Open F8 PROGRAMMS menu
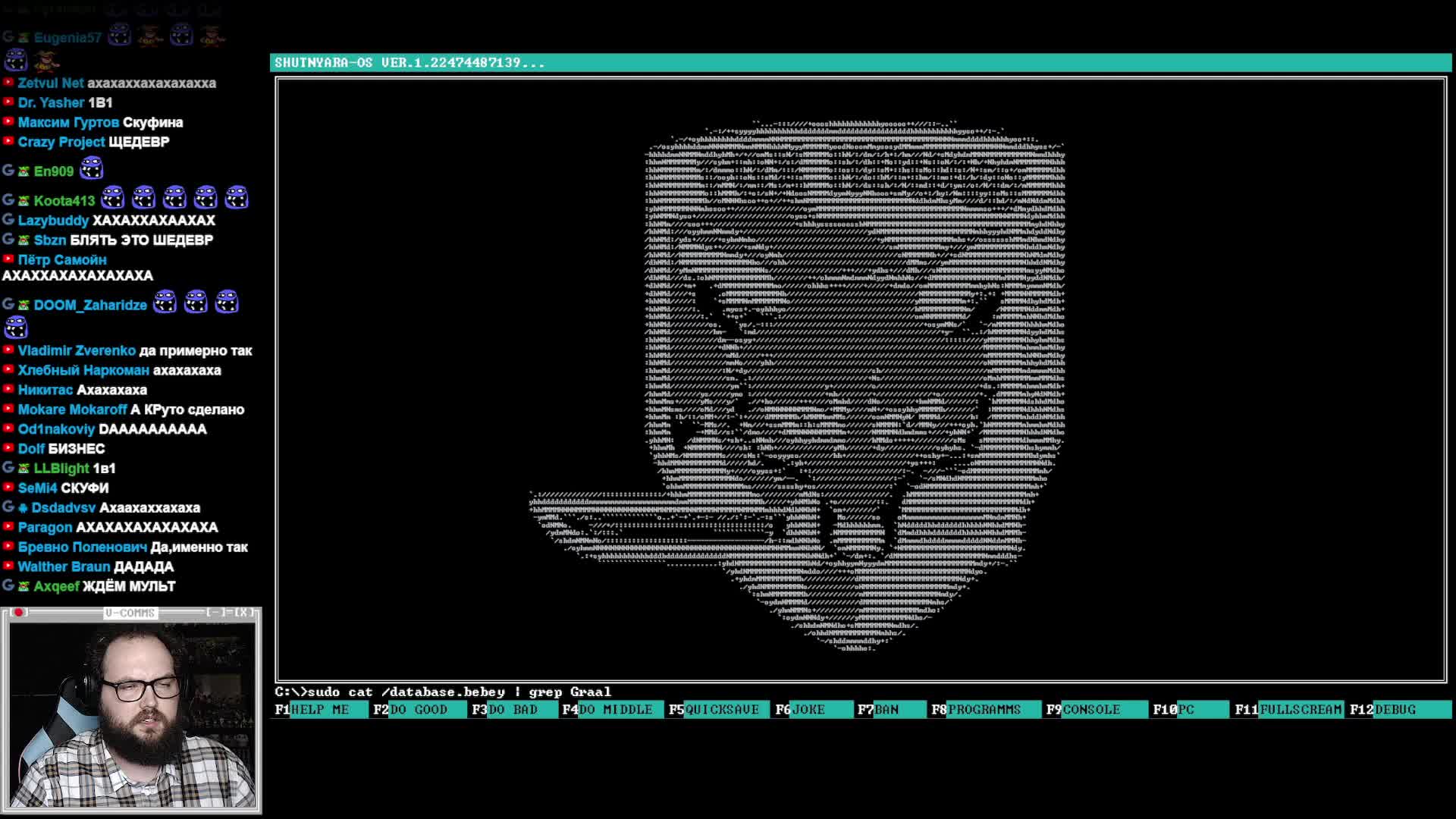 984,710
